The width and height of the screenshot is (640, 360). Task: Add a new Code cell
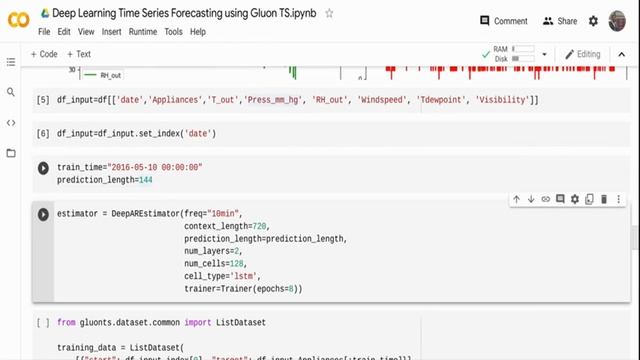(x=44, y=54)
